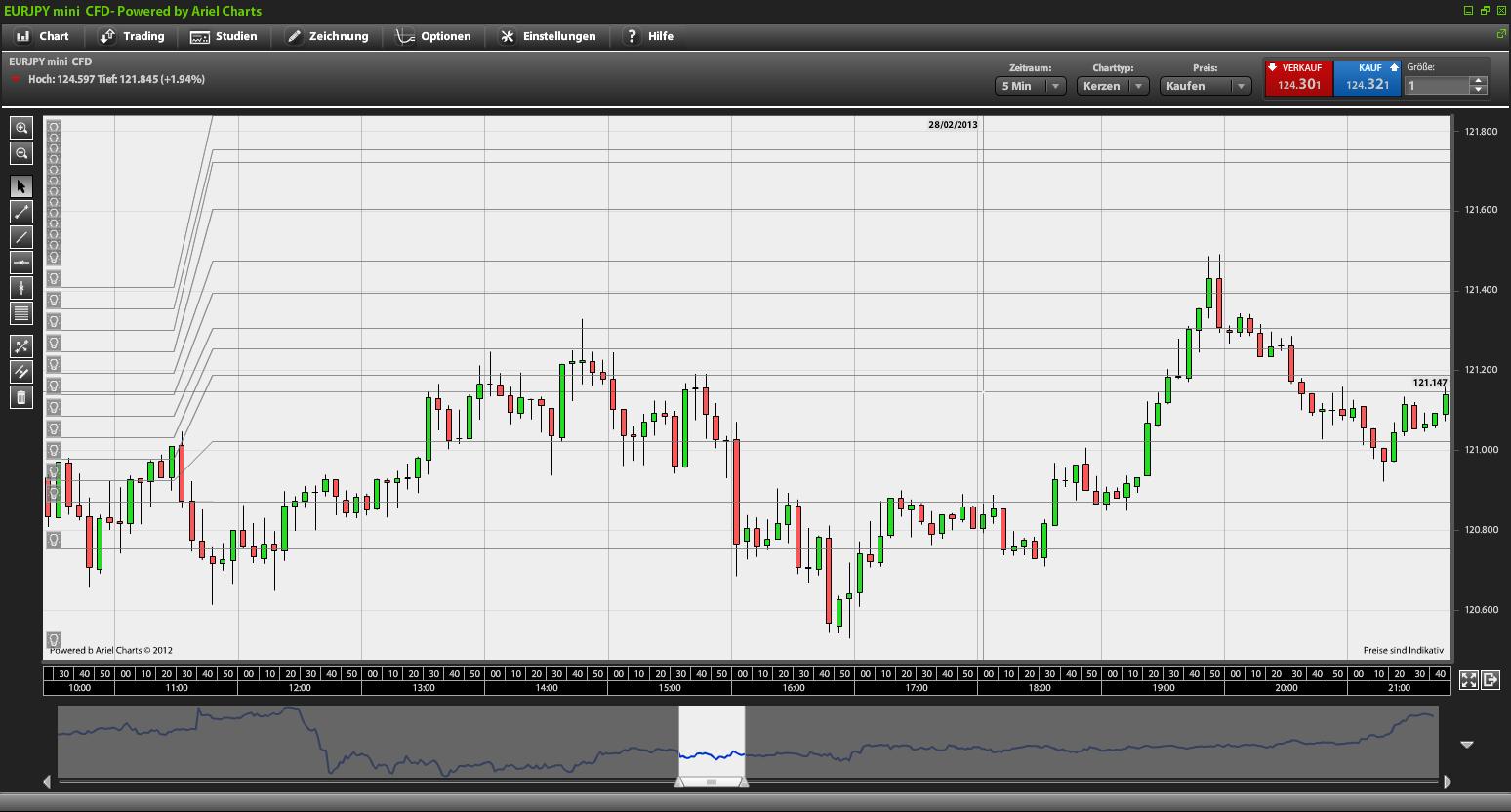Expand the Charttyp Kerzen dropdown
The image size is (1511, 812).
1112,86
